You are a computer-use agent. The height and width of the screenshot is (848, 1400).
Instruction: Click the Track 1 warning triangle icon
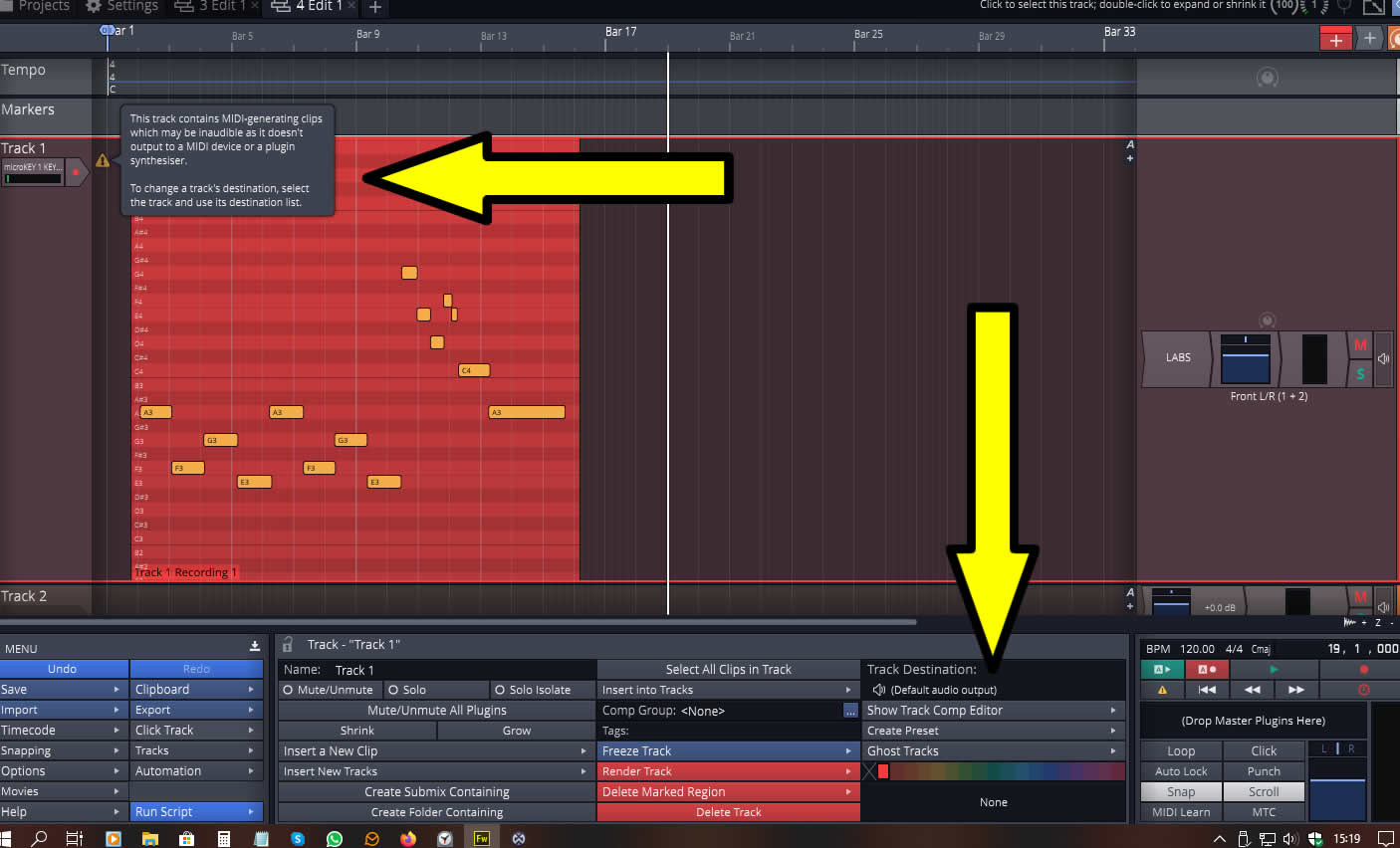[x=103, y=160]
